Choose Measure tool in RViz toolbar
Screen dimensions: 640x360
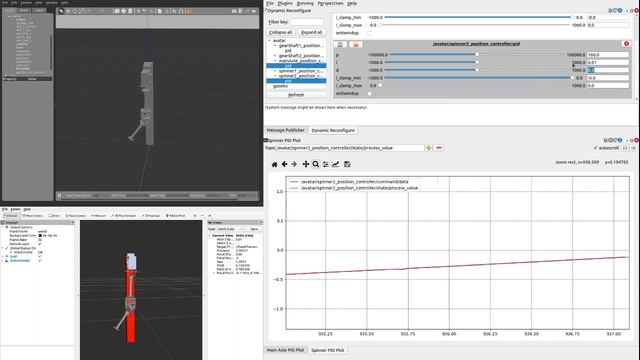[98, 216]
